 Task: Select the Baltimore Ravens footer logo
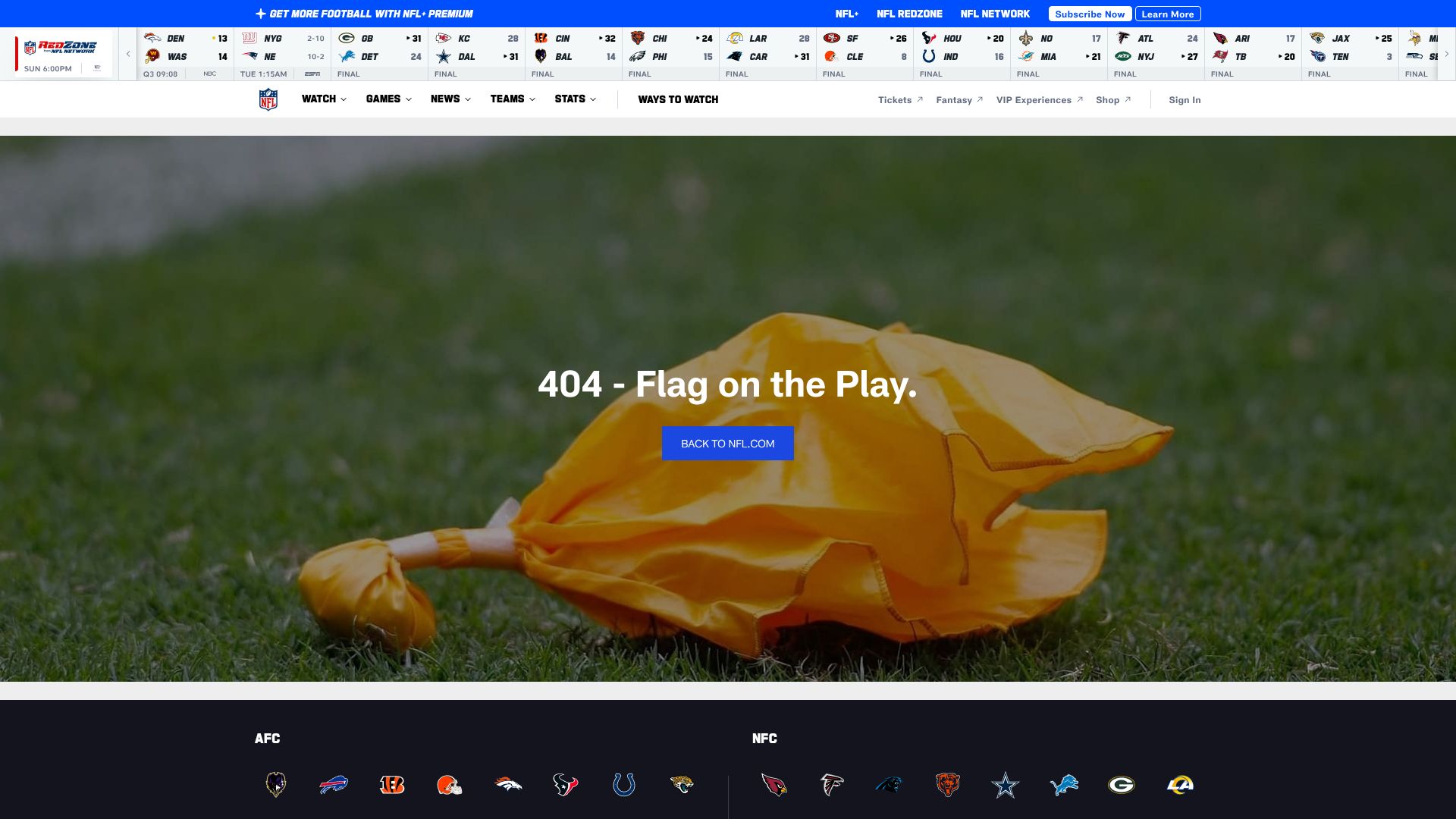276,784
